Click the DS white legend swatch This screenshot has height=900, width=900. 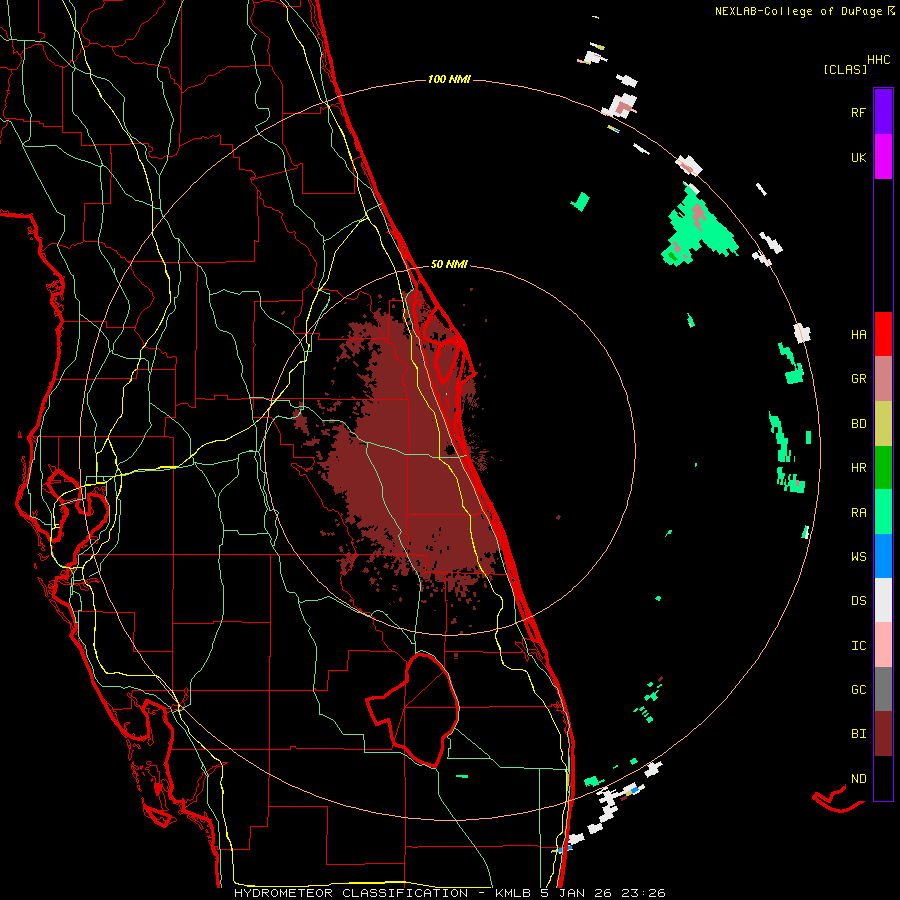[x=883, y=600]
